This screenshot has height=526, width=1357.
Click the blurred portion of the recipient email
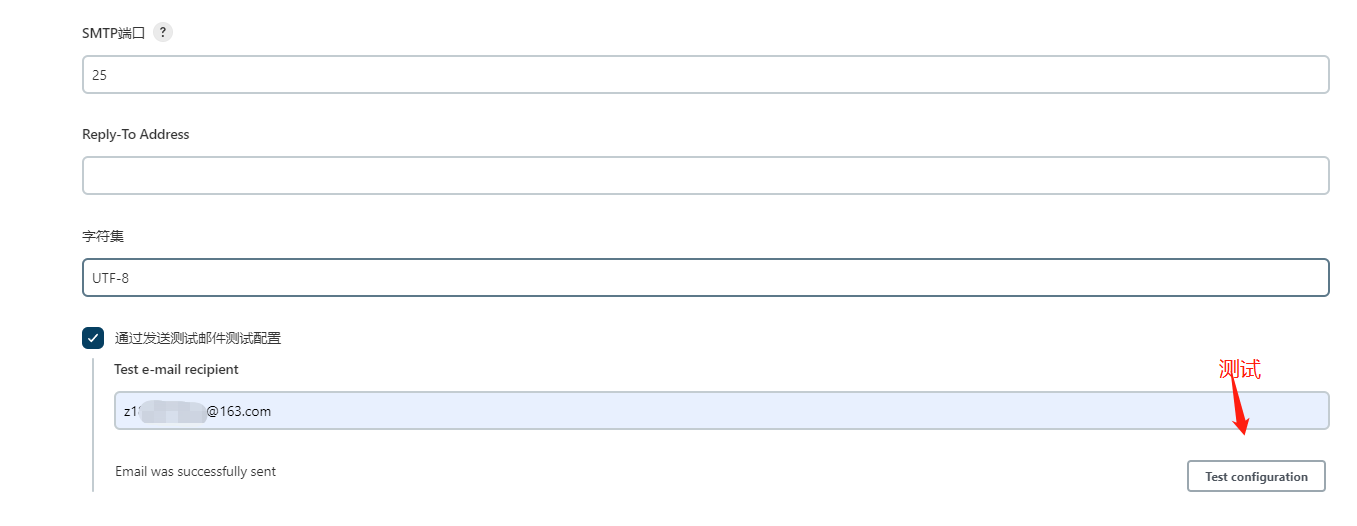[170, 411]
